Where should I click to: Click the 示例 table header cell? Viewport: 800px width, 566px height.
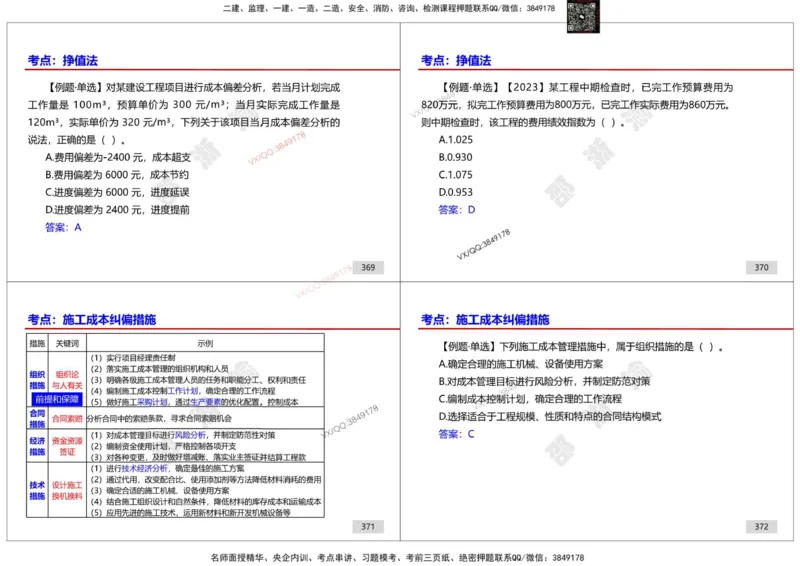pos(205,343)
